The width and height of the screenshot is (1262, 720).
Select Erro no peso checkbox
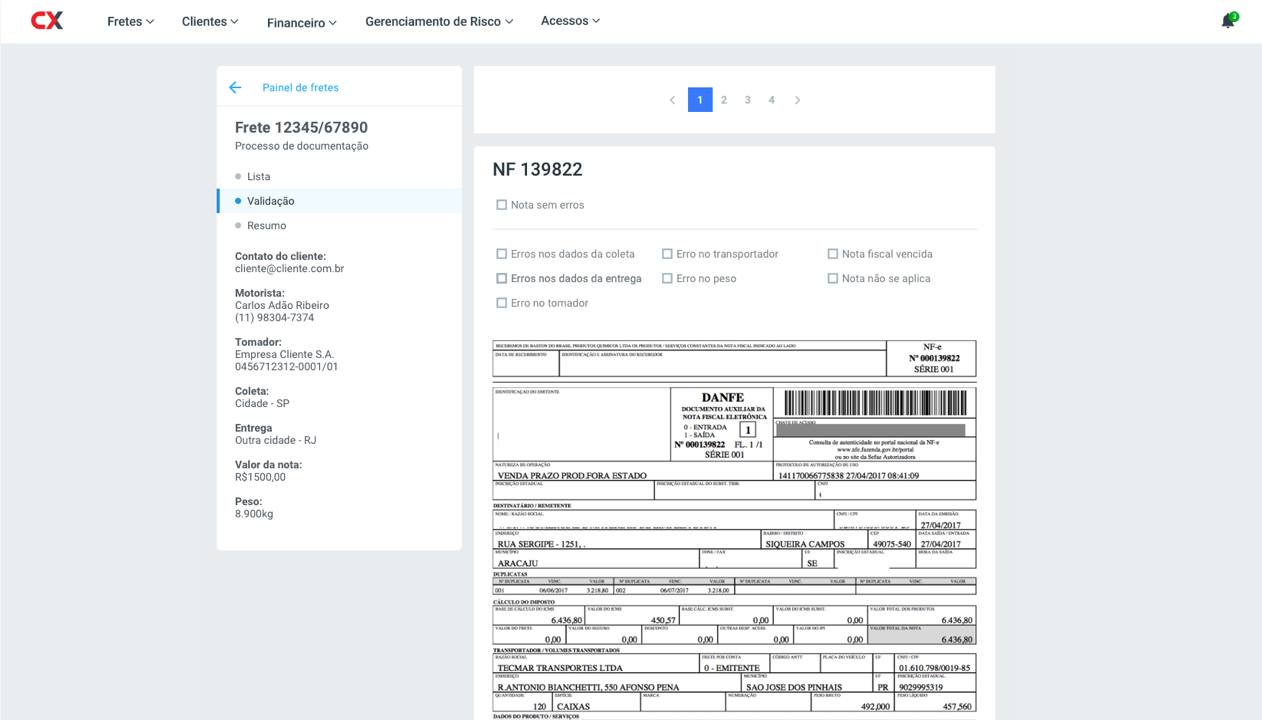(667, 278)
